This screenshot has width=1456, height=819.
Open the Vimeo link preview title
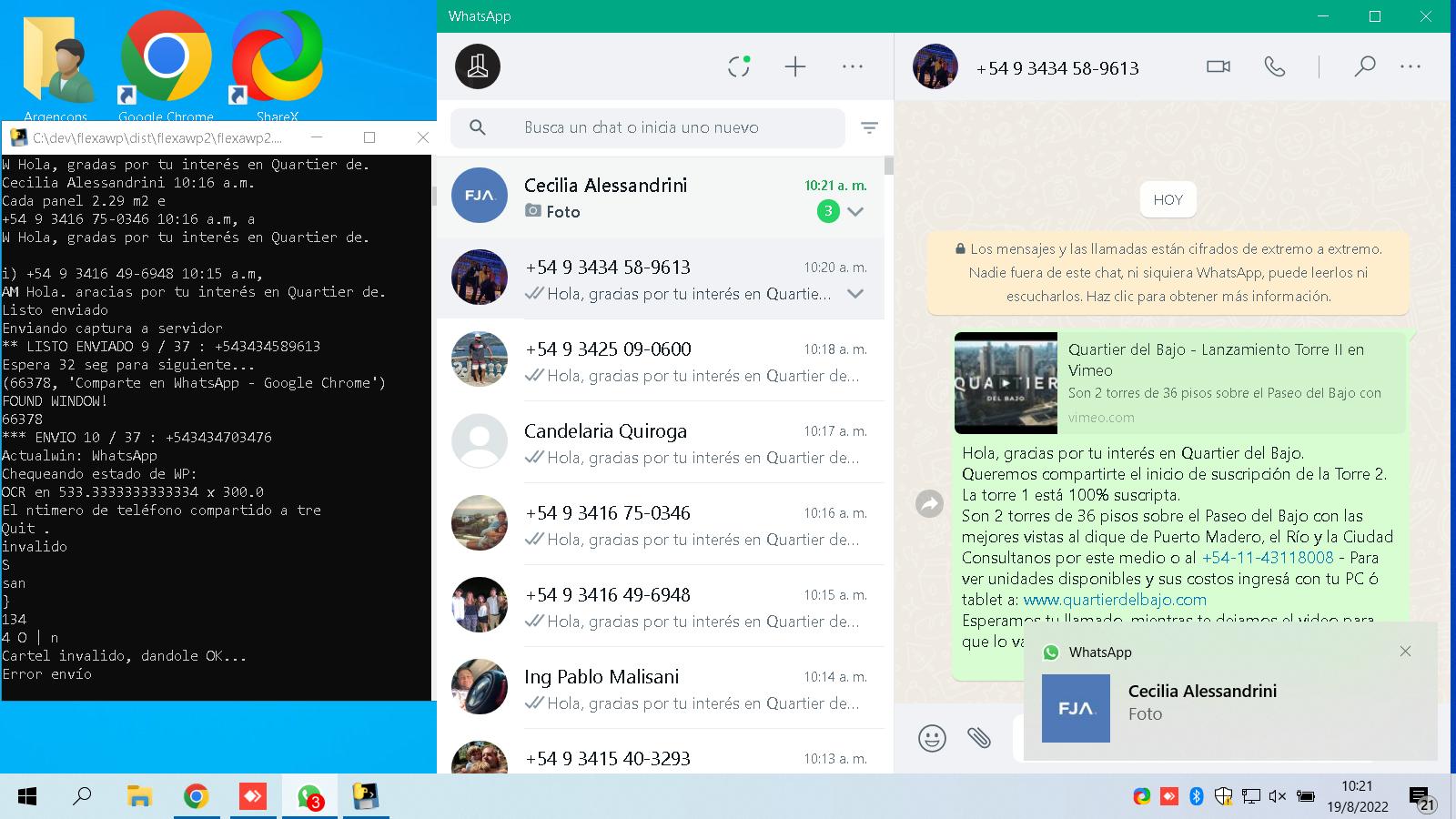(x=1216, y=359)
